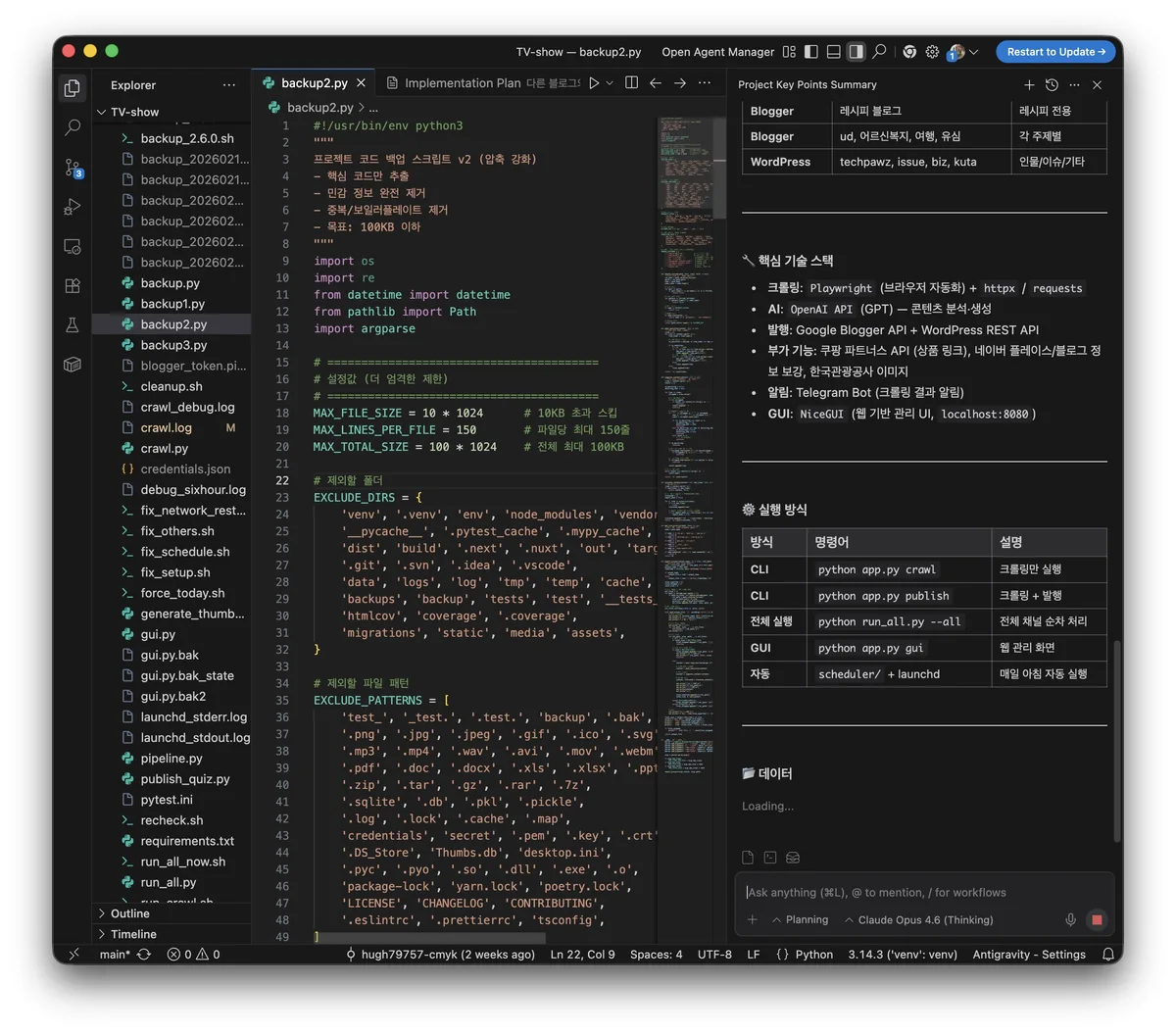The height and width of the screenshot is (1034, 1176).
Task: Close the backup2.py tab
Action: point(362,83)
